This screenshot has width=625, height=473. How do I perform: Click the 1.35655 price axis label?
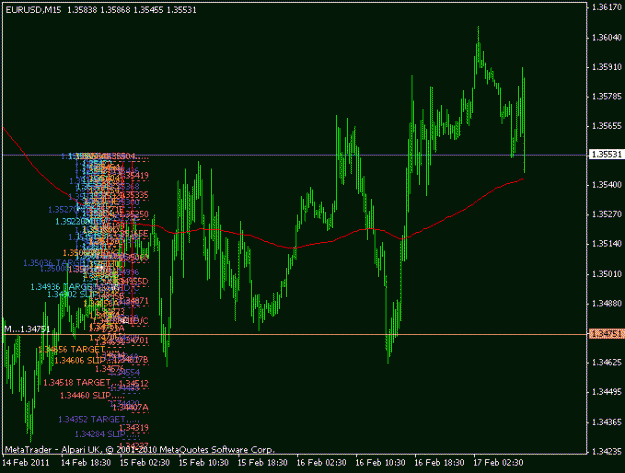tap(607, 126)
